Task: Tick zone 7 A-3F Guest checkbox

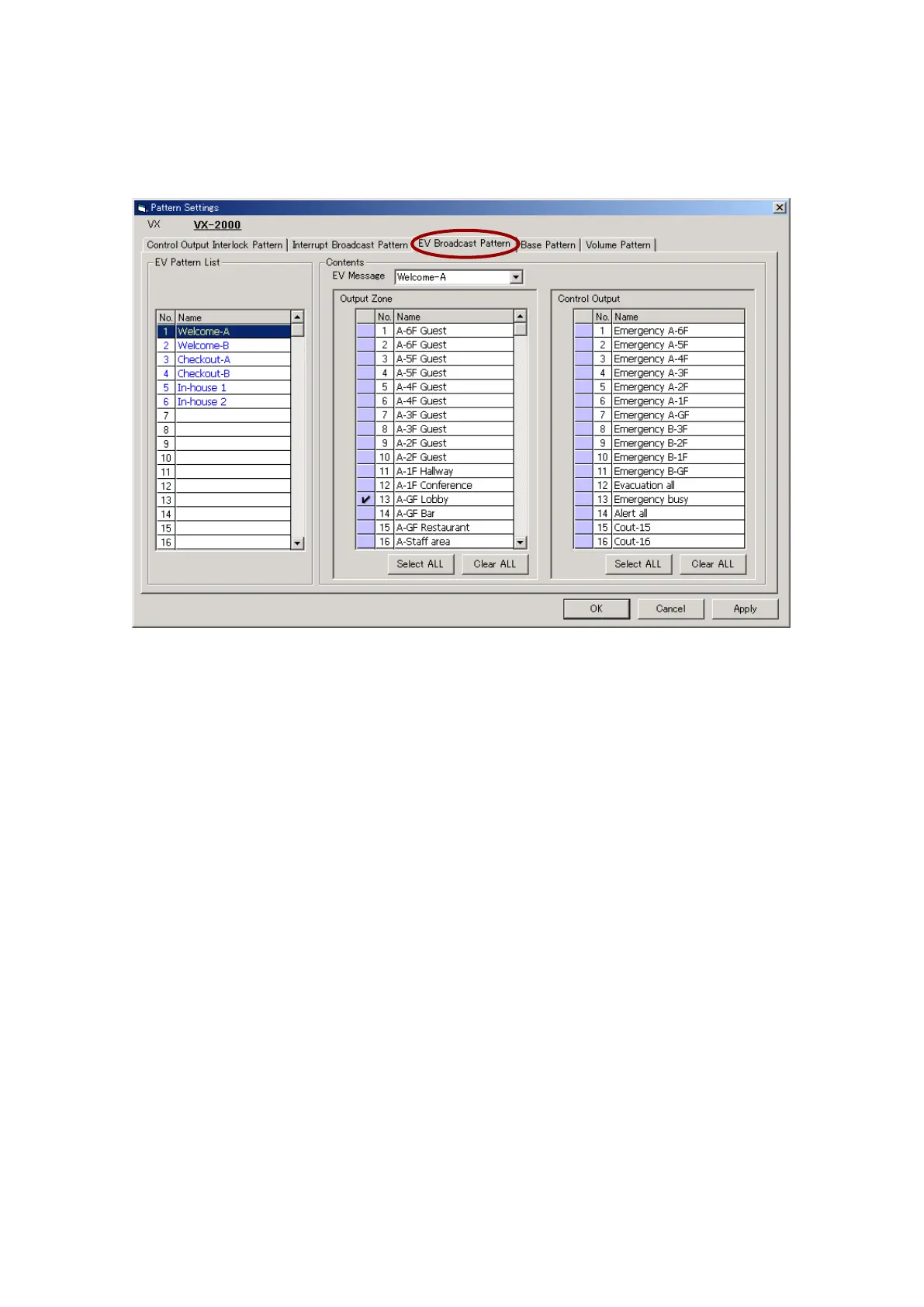Action: click(x=365, y=414)
